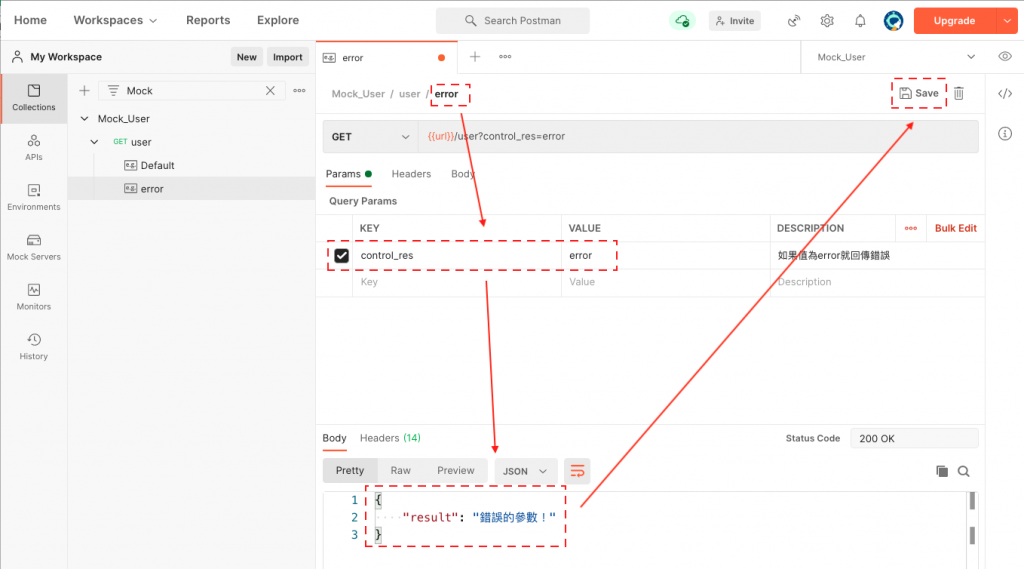This screenshot has height=569, width=1024.
Task: Switch to Raw response view
Action: click(x=400, y=470)
